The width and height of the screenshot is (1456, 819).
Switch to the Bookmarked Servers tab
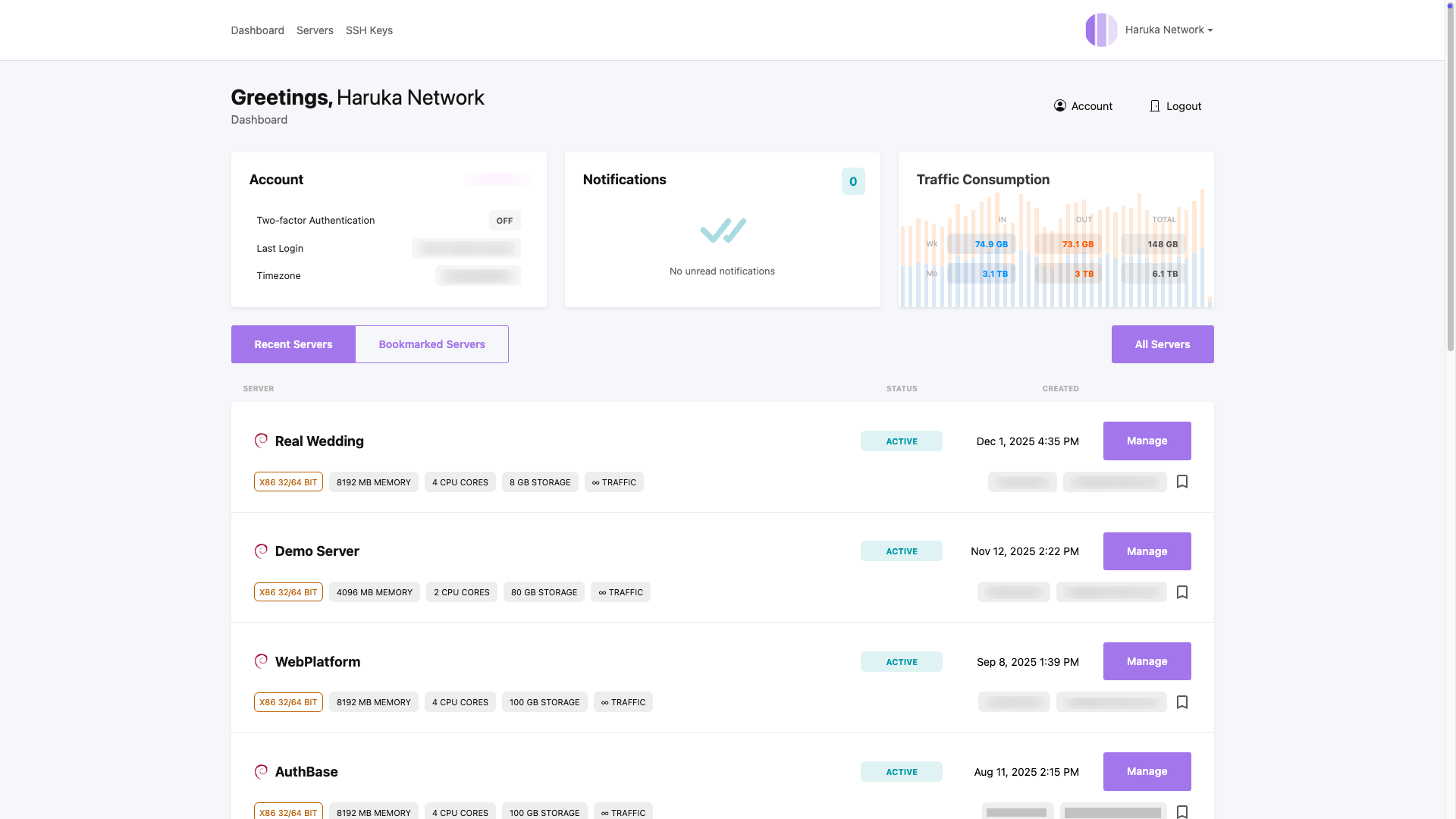(x=431, y=344)
